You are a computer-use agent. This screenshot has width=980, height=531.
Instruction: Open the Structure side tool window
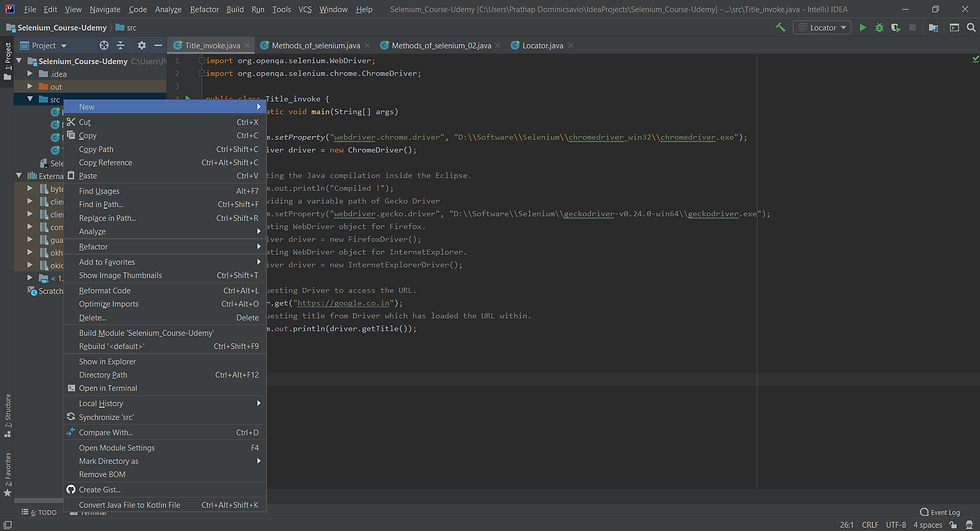point(8,415)
